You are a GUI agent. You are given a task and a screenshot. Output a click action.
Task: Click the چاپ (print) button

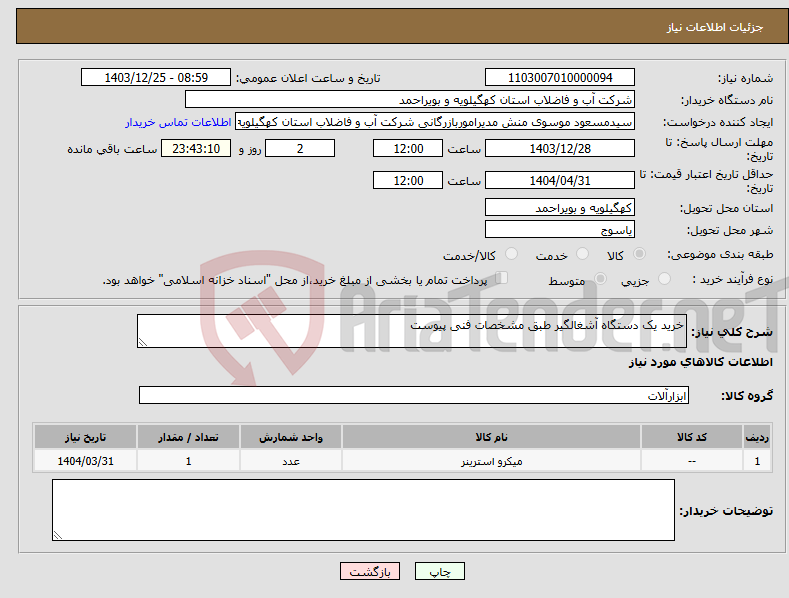439,572
